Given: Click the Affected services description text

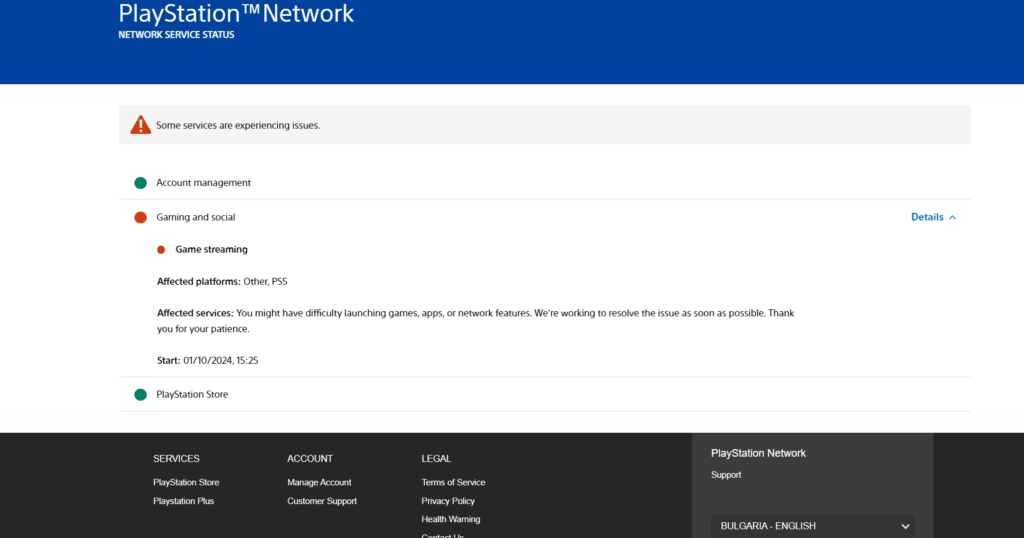Looking at the screenshot, I should (x=475, y=321).
